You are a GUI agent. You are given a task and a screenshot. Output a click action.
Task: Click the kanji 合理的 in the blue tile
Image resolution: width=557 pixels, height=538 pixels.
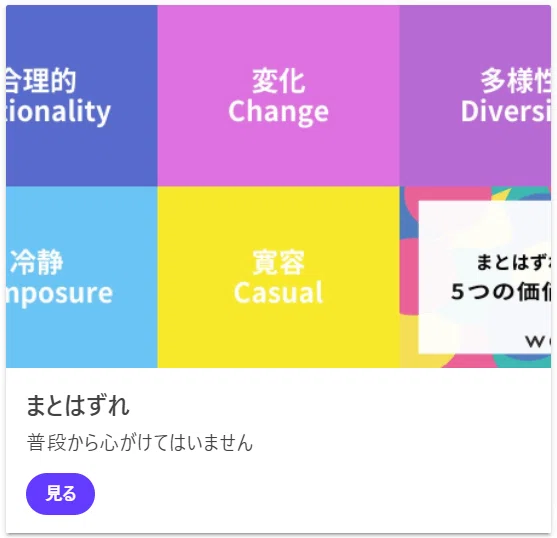(x=41, y=81)
